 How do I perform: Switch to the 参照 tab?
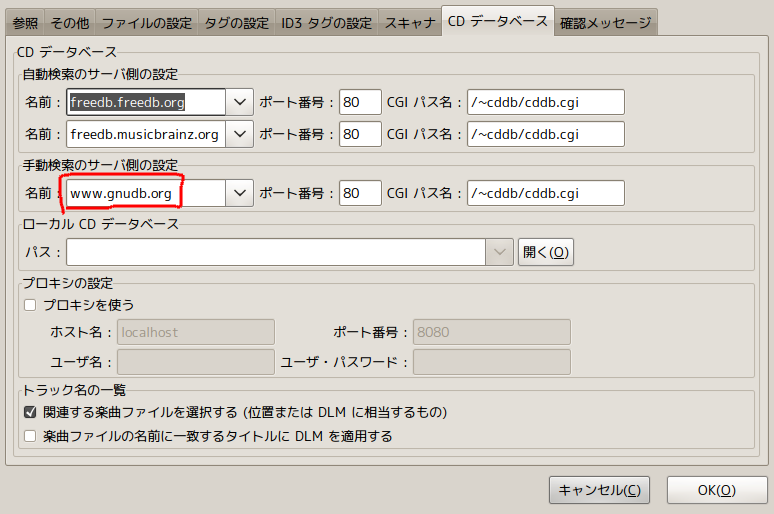(x=25, y=23)
